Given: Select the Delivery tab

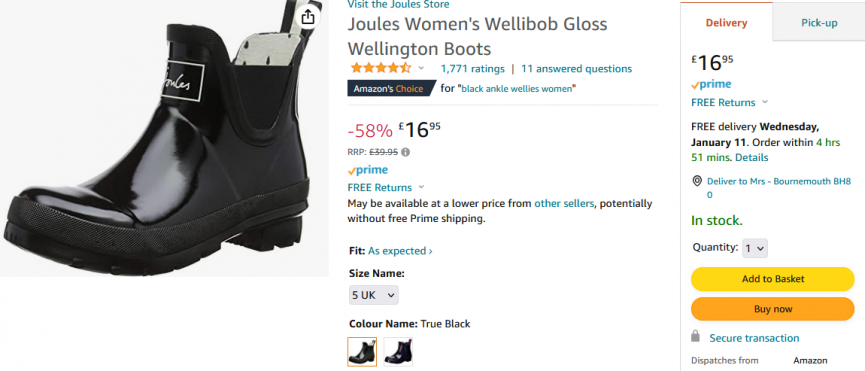Looking at the screenshot, I should [726, 23].
